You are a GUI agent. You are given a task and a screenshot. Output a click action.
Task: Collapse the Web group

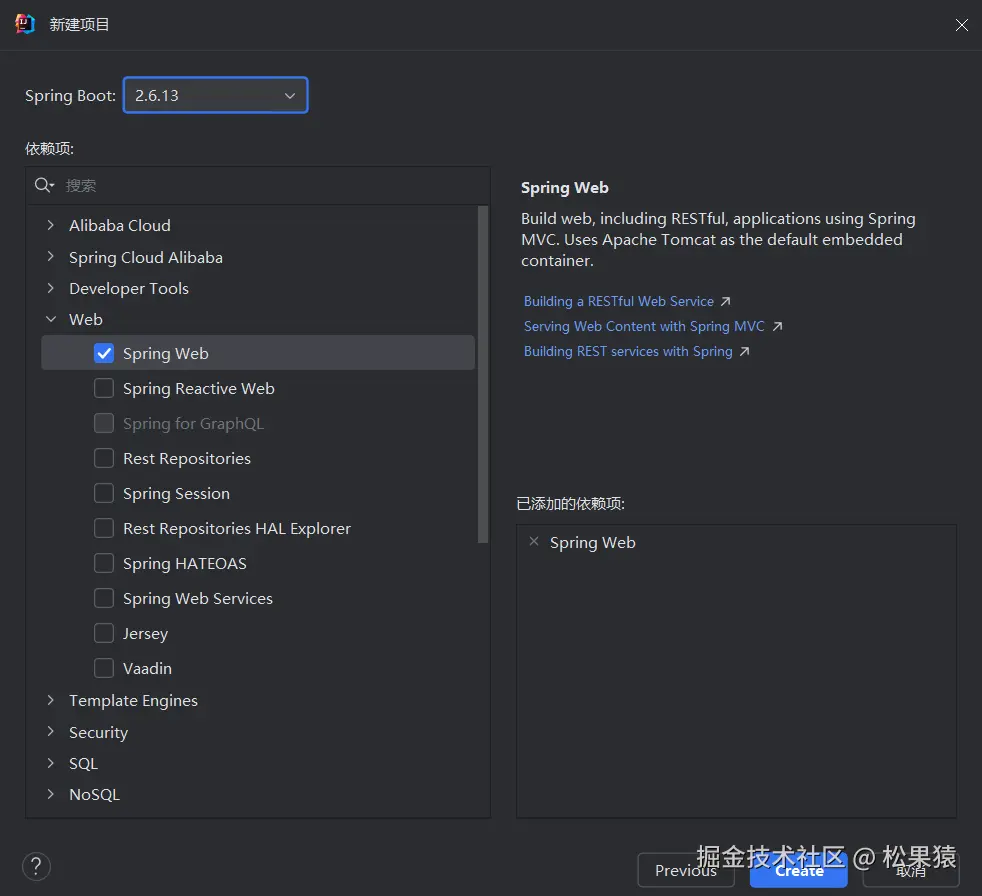(51, 319)
